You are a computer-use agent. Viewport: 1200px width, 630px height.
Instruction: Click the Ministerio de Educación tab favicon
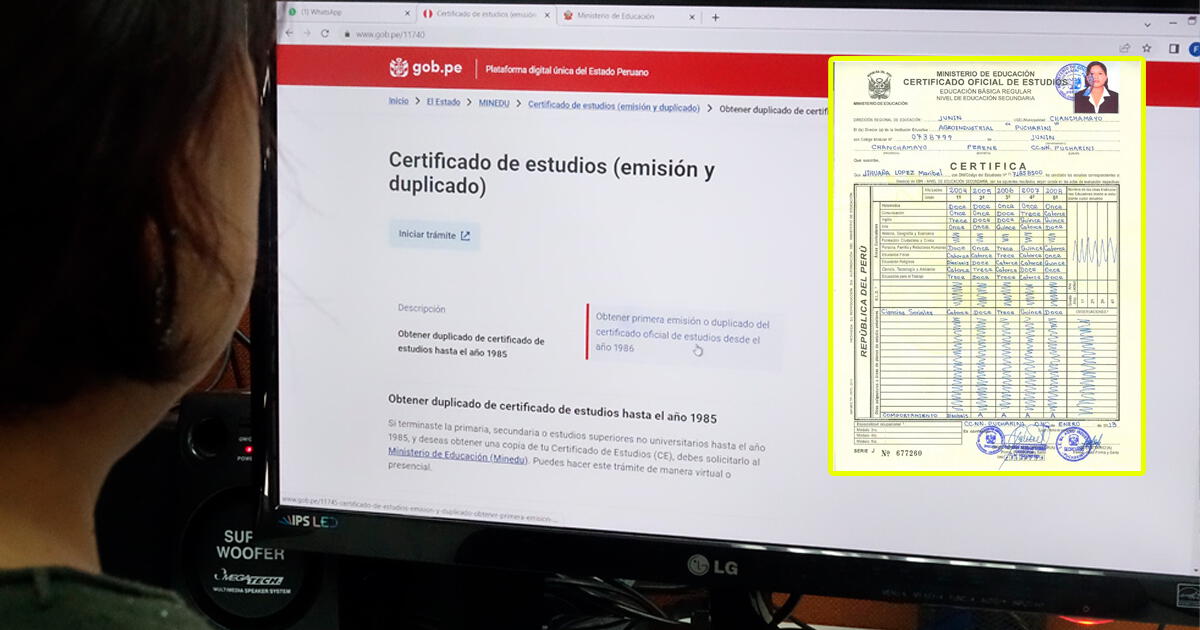pos(569,15)
